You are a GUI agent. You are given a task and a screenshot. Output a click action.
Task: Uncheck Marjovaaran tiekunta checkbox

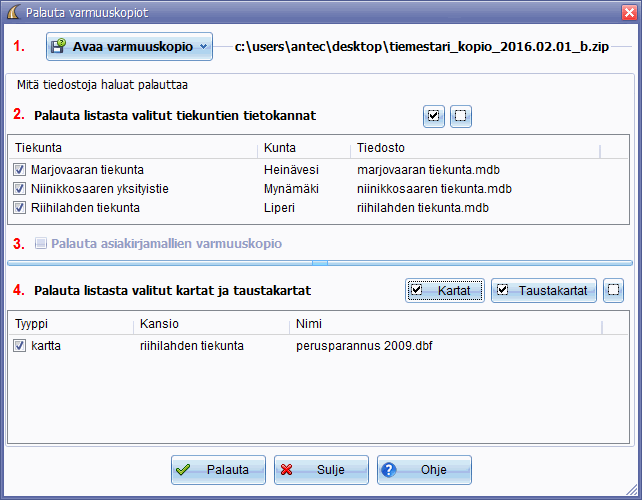point(20,170)
